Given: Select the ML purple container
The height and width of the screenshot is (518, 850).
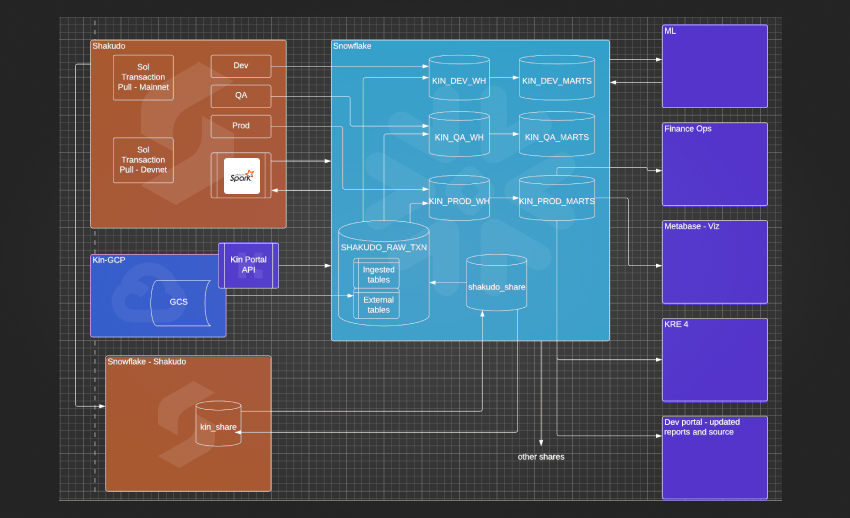Looking at the screenshot, I should [714, 66].
